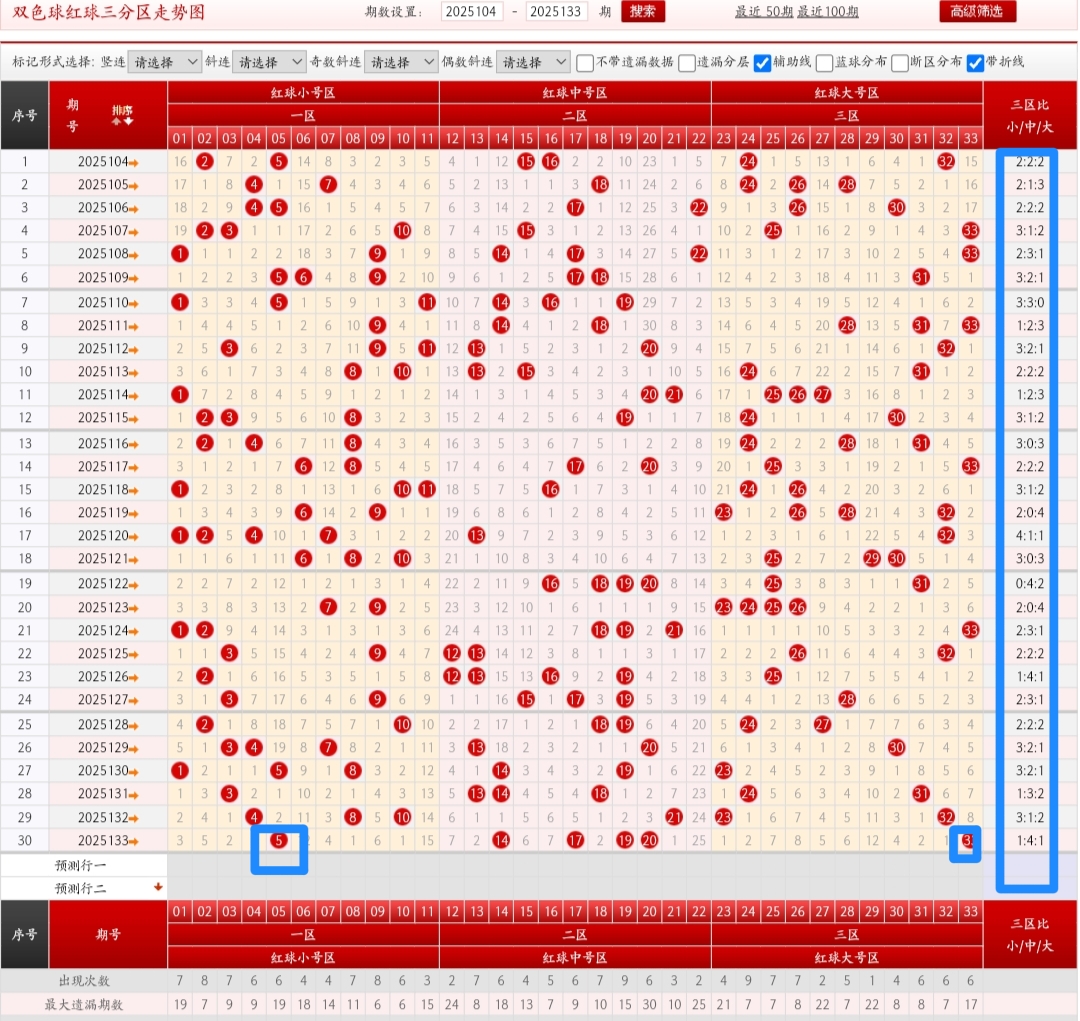Click orange arrow beside period 2025111
This screenshot has width=1080, height=1021.
[134, 327]
